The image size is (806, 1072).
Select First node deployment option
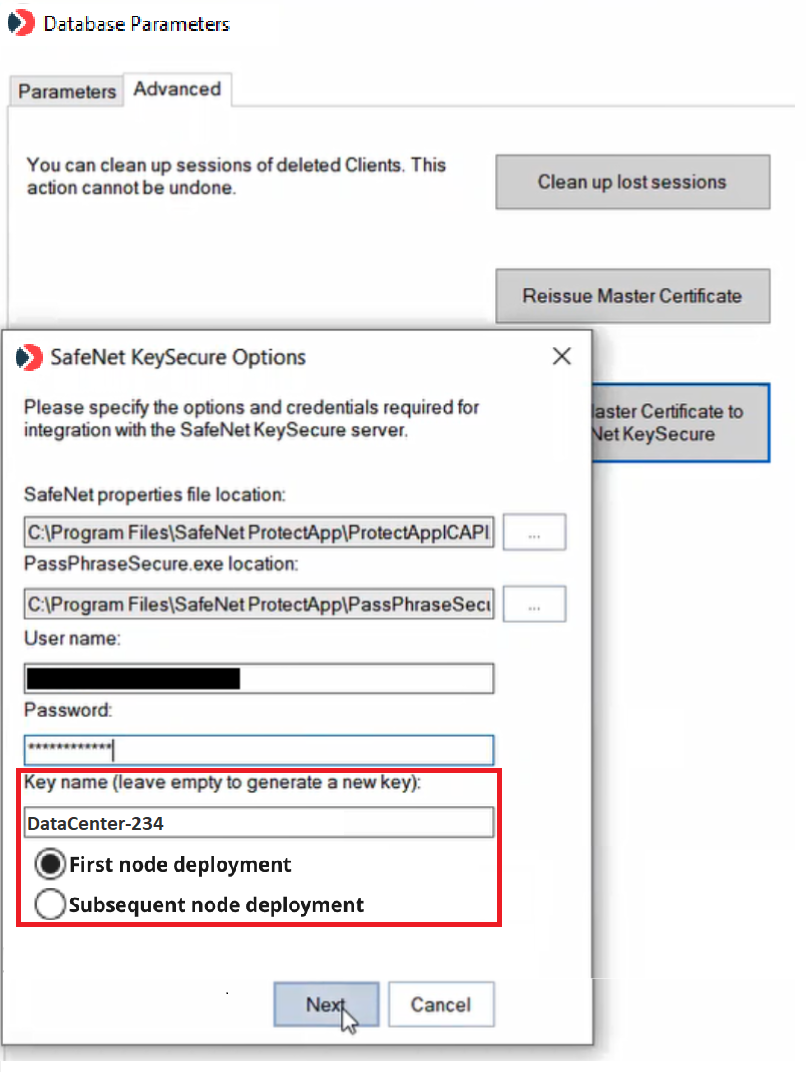(x=49, y=864)
